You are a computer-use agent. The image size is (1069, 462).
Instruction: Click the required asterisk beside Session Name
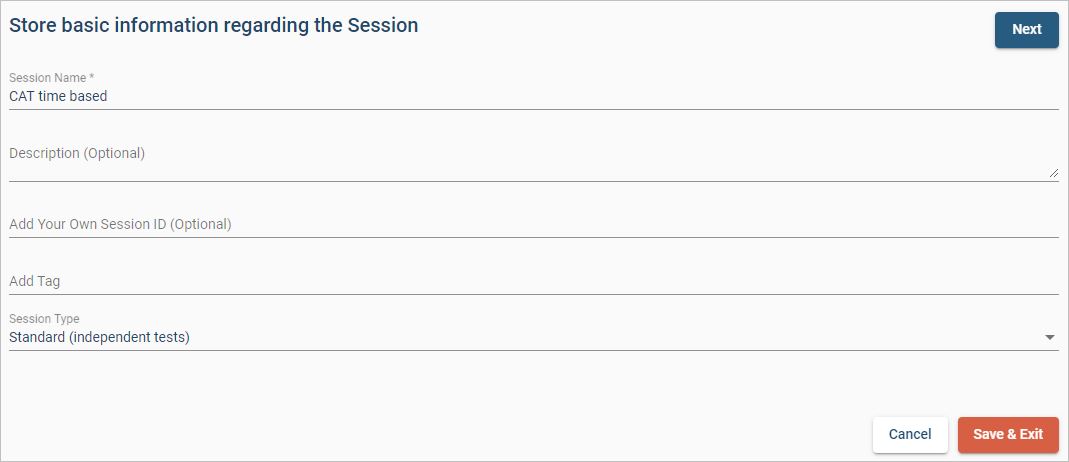(92, 78)
